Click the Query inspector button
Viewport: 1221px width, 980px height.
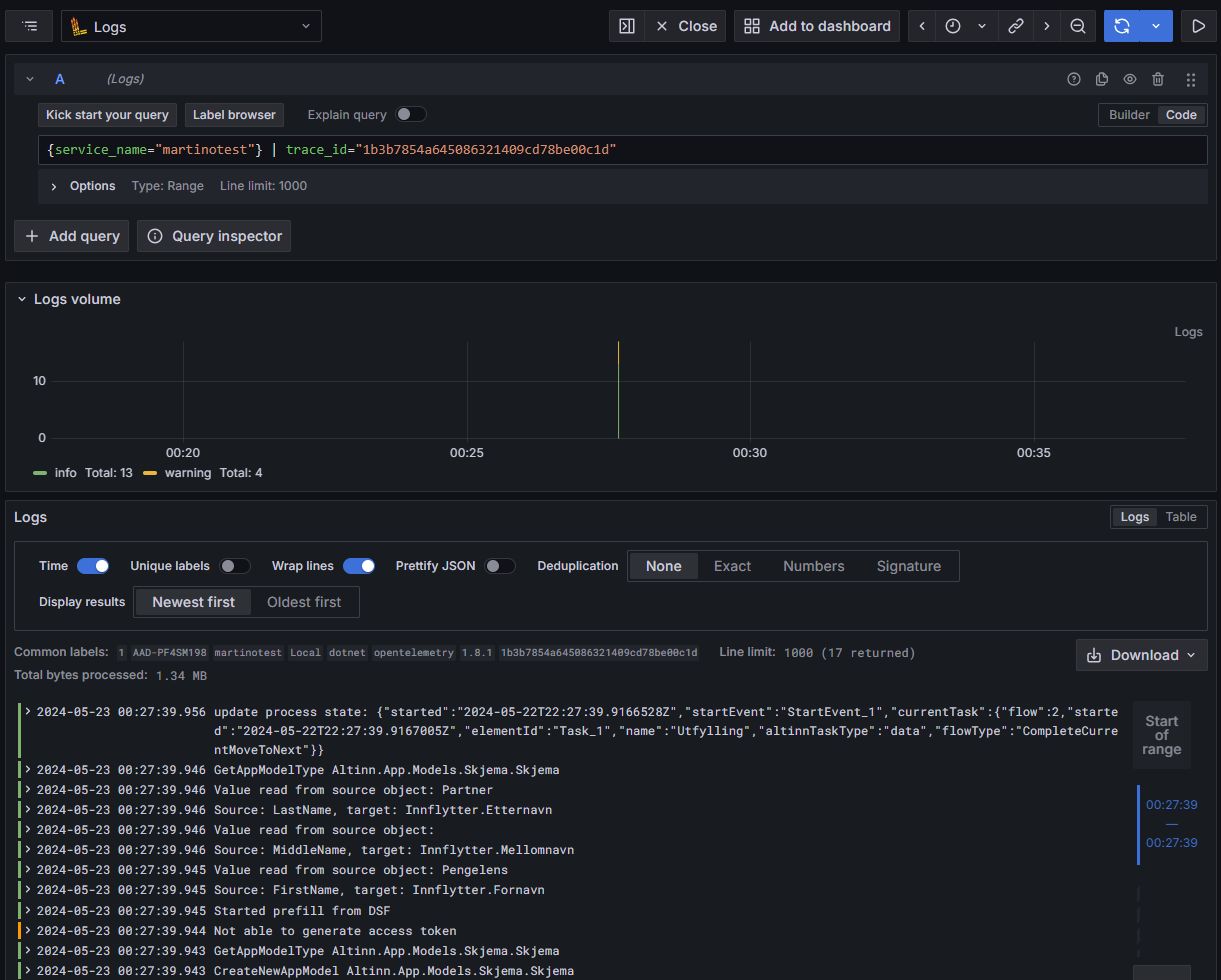214,236
